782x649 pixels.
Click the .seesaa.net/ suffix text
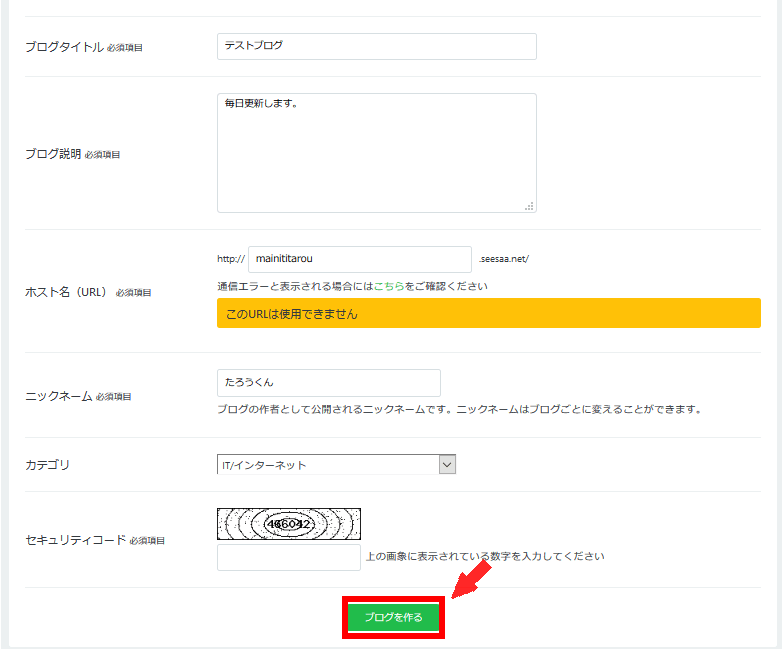[504, 259]
